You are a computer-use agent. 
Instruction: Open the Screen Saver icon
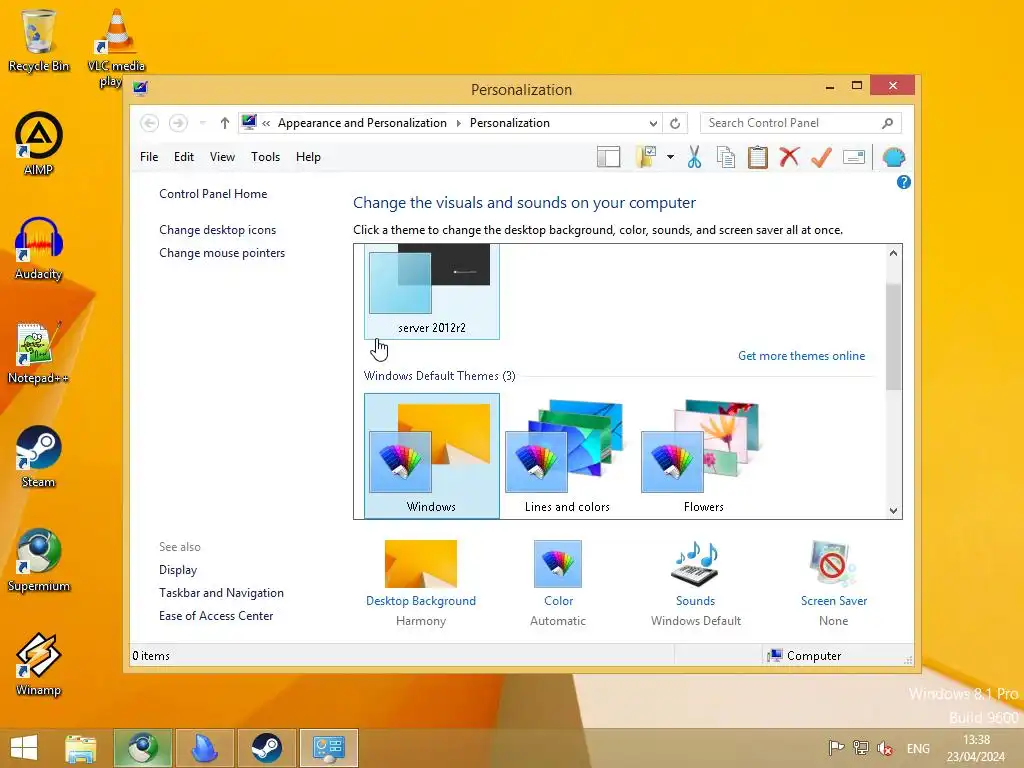pyautogui.click(x=833, y=564)
